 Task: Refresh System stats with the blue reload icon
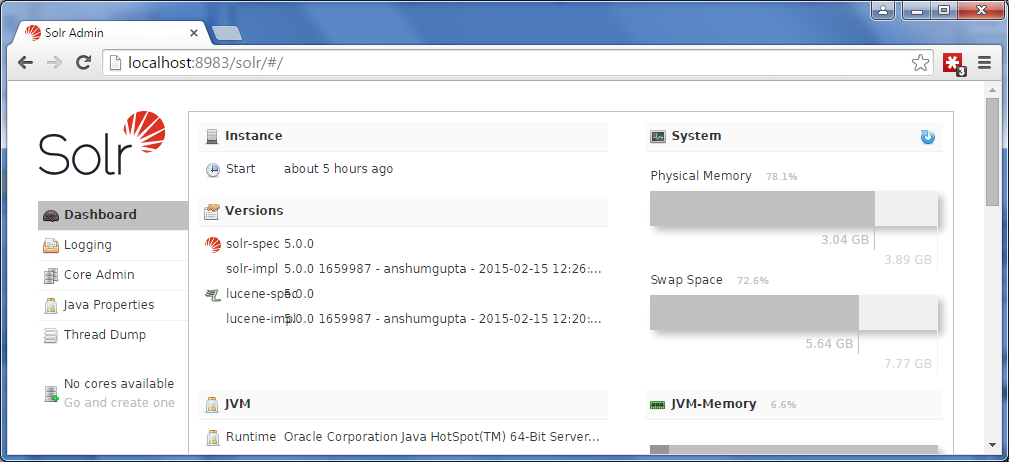(x=927, y=136)
